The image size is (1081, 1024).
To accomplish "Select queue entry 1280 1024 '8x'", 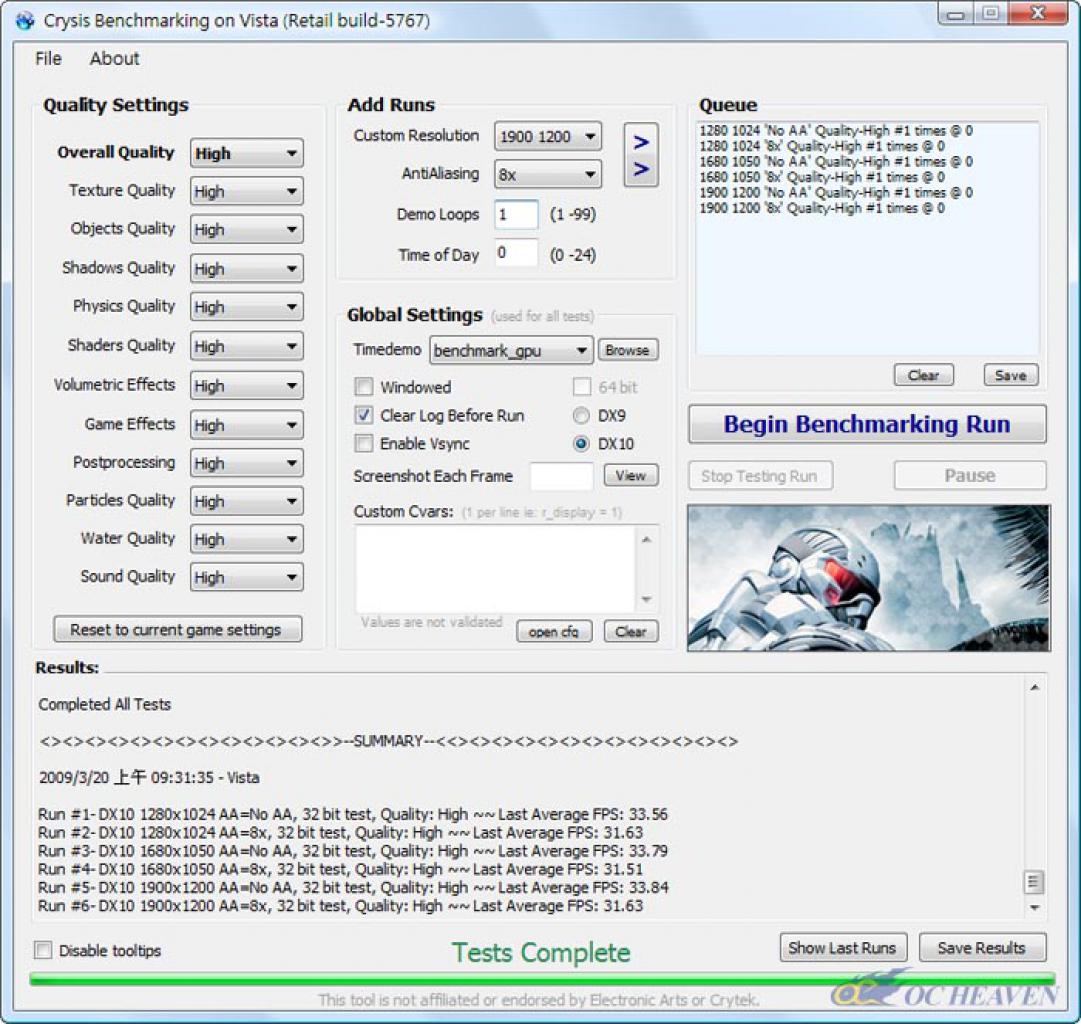I will click(822, 145).
